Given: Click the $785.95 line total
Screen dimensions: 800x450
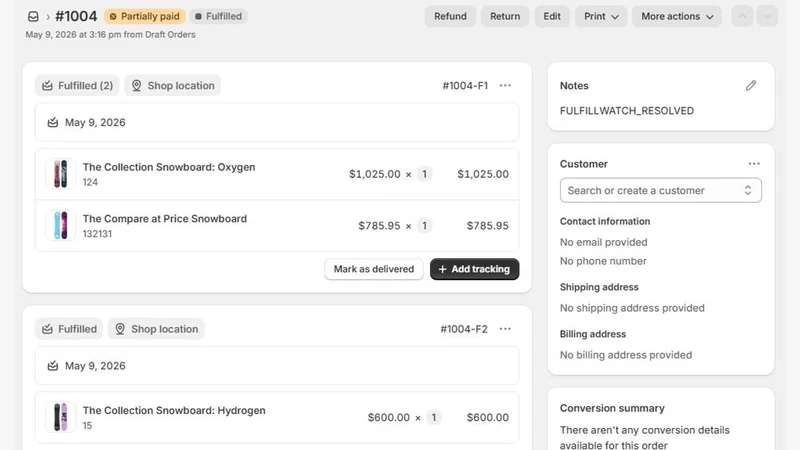Looking at the screenshot, I should (x=487, y=226).
